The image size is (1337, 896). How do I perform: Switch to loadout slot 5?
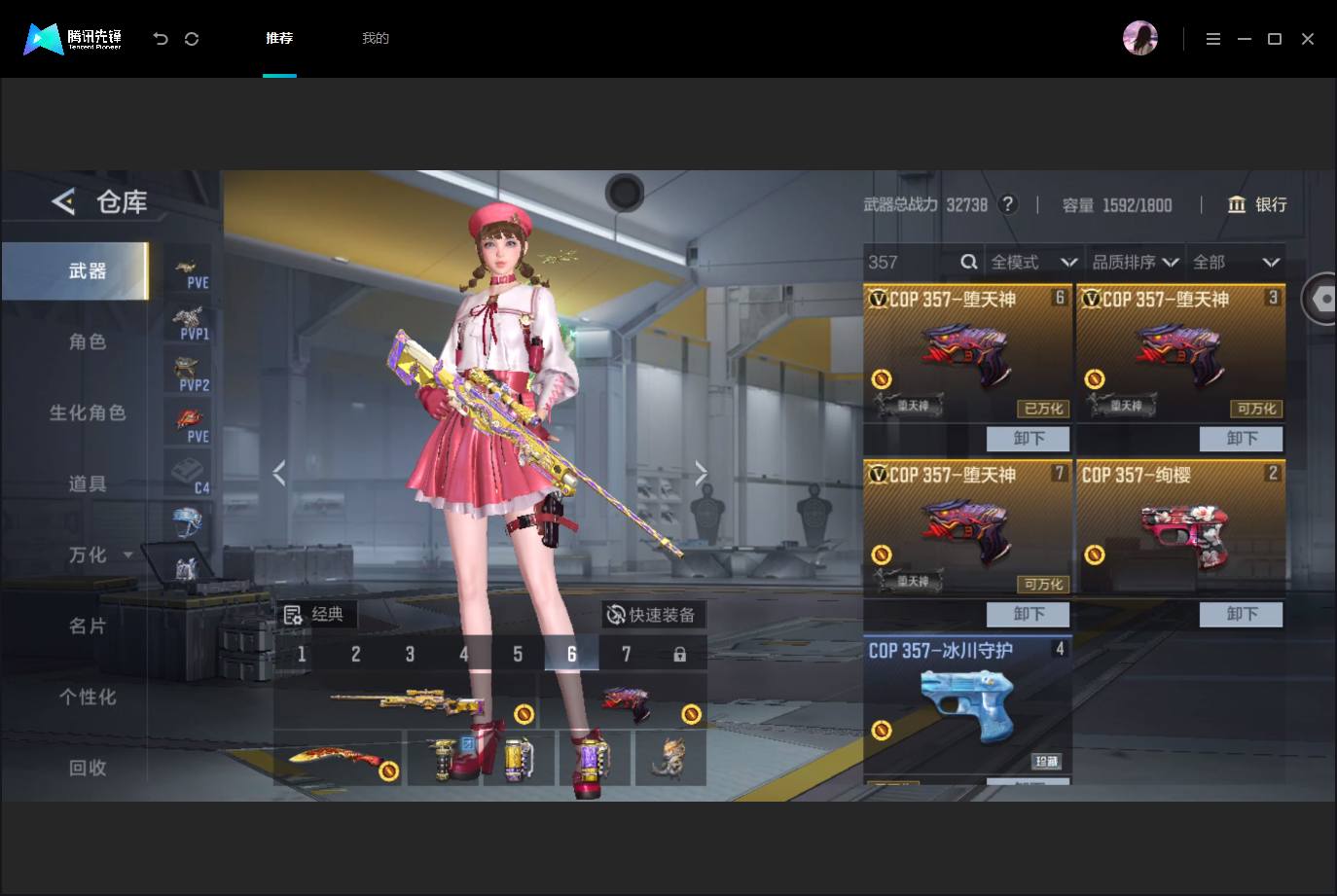pos(518,655)
